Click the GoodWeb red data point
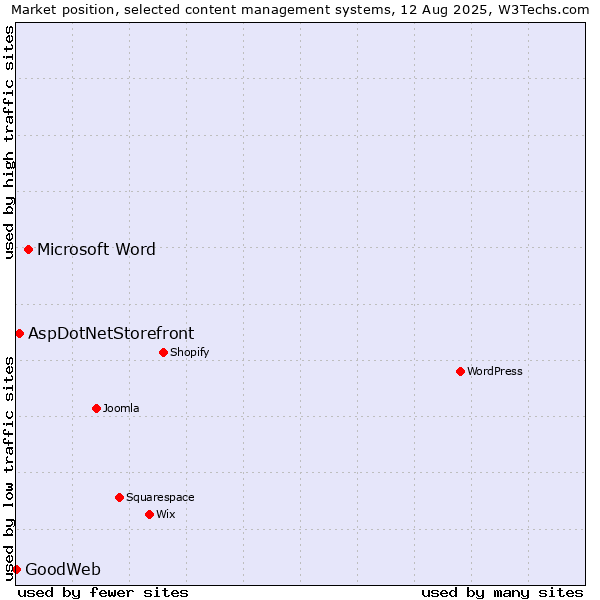The image size is (600, 600). click(x=16, y=569)
